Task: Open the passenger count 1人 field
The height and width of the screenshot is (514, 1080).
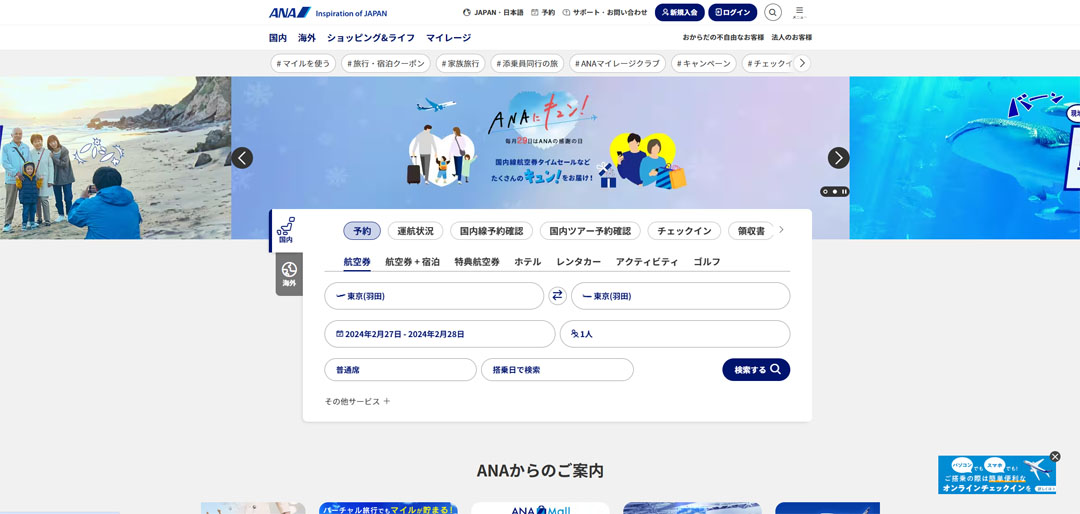Action: 675,334
